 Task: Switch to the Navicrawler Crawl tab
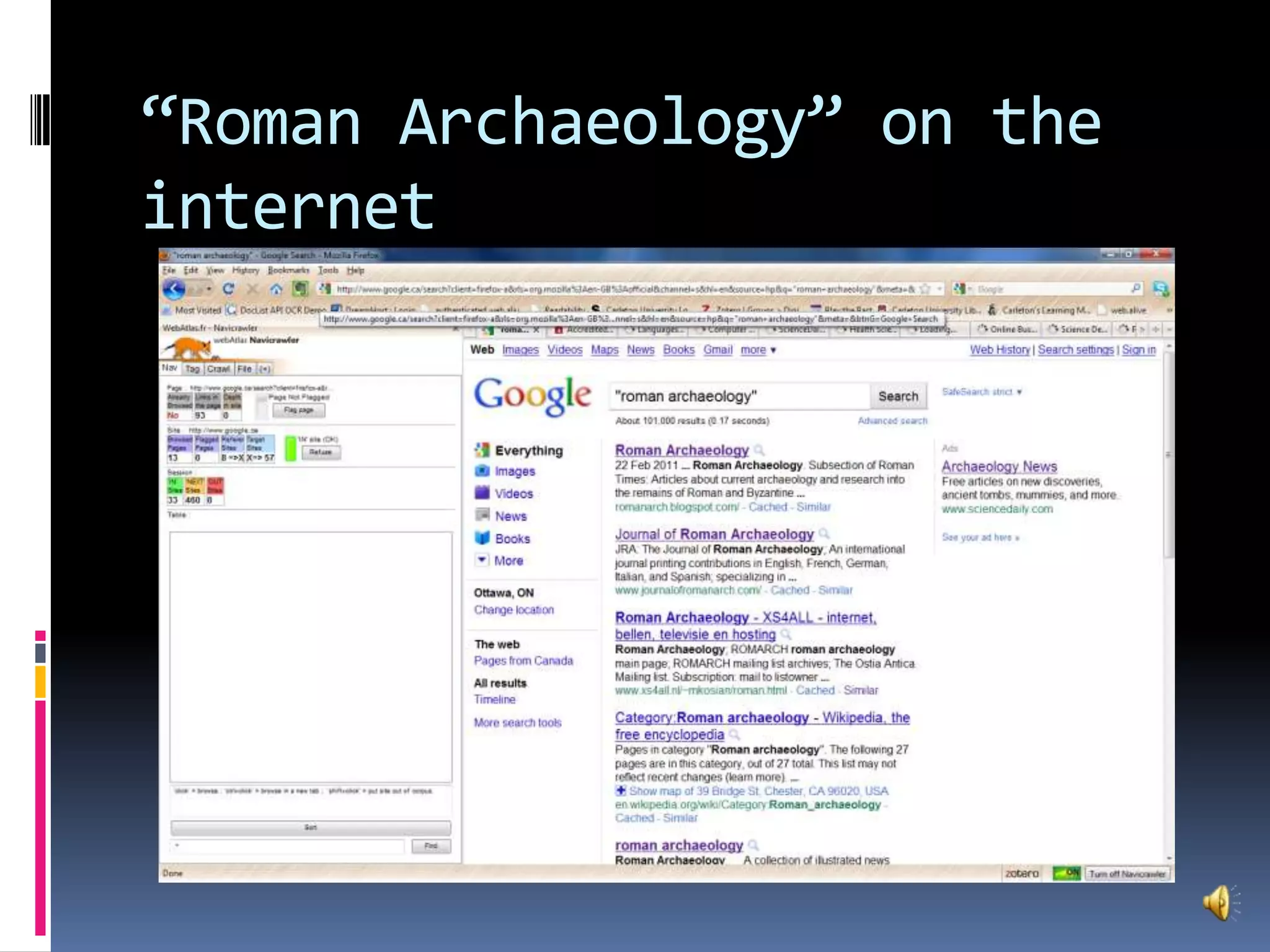pos(218,369)
